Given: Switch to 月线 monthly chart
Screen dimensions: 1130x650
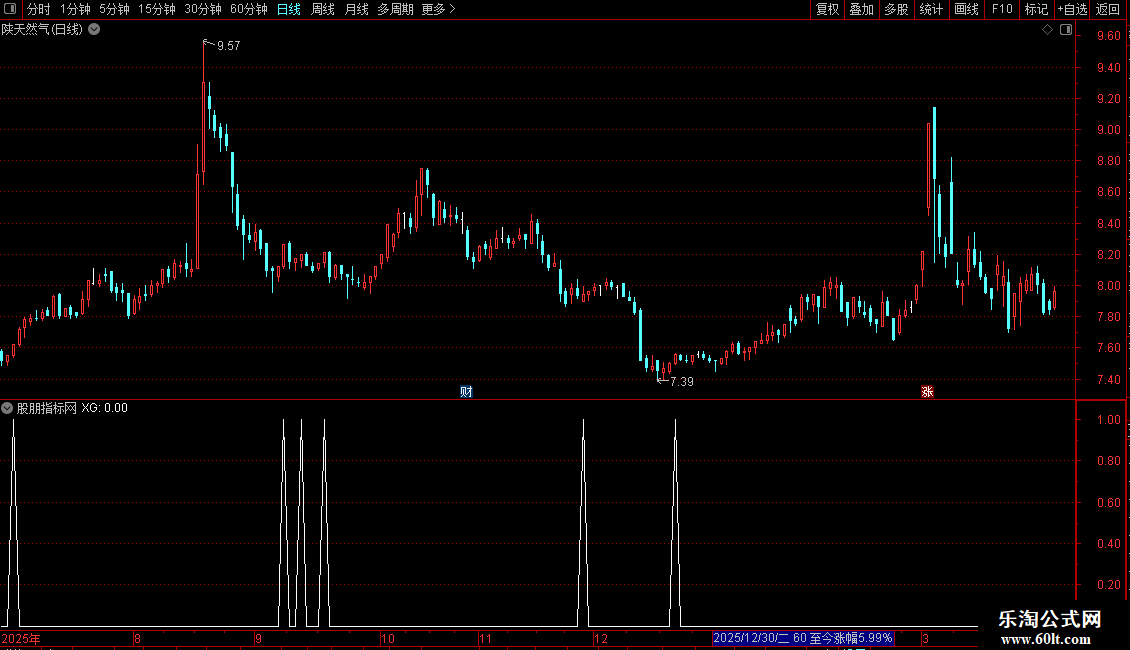Looking at the screenshot, I should (356, 9).
